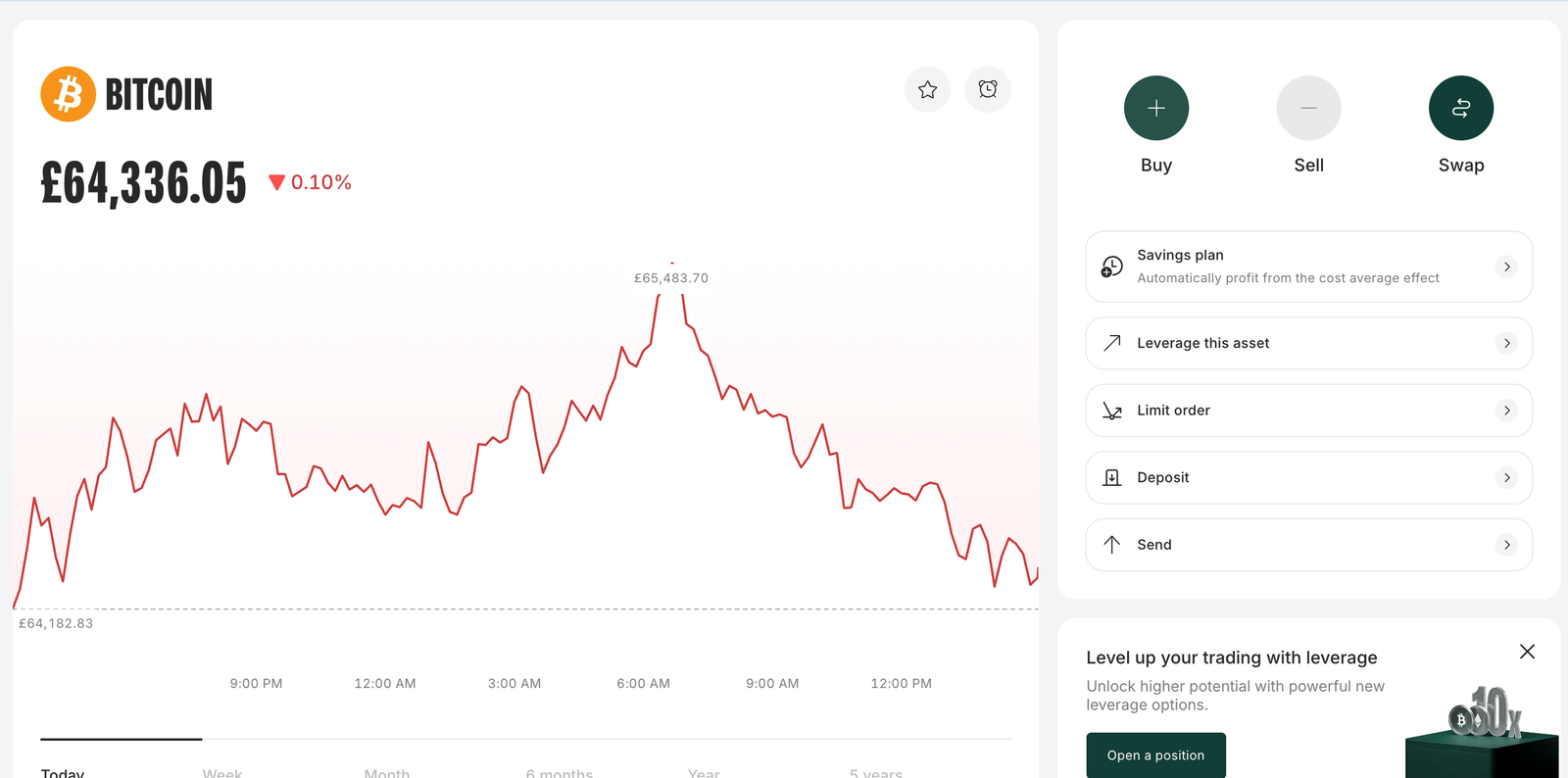The width and height of the screenshot is (1568, 778).
Task: Click Level up your trading heading
Action: pos(1232,657)
